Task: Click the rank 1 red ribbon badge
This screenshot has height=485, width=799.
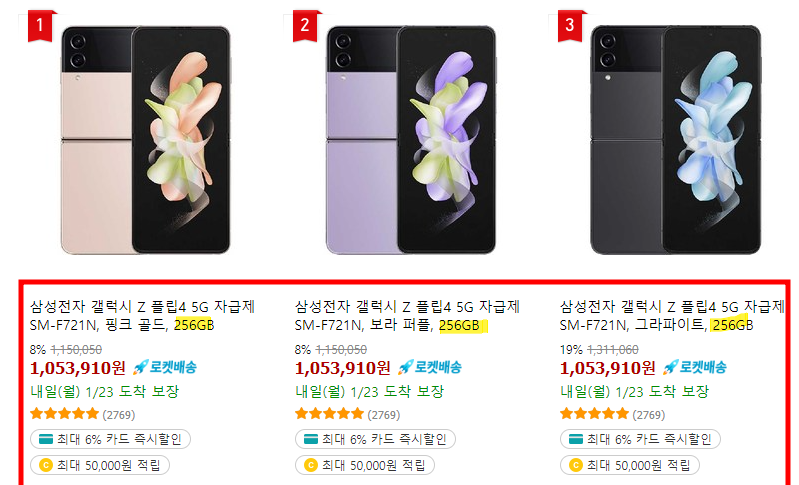Action: tap(41, 25)
